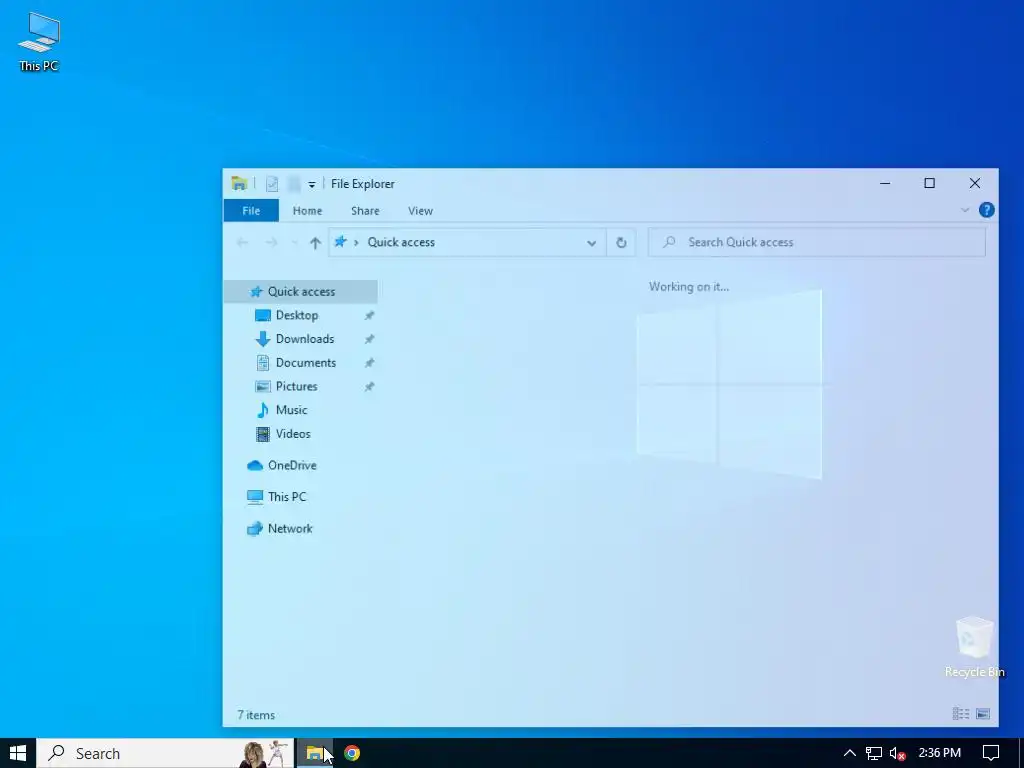
Task: Open the network status tray icon
Action: pos(874,754)
